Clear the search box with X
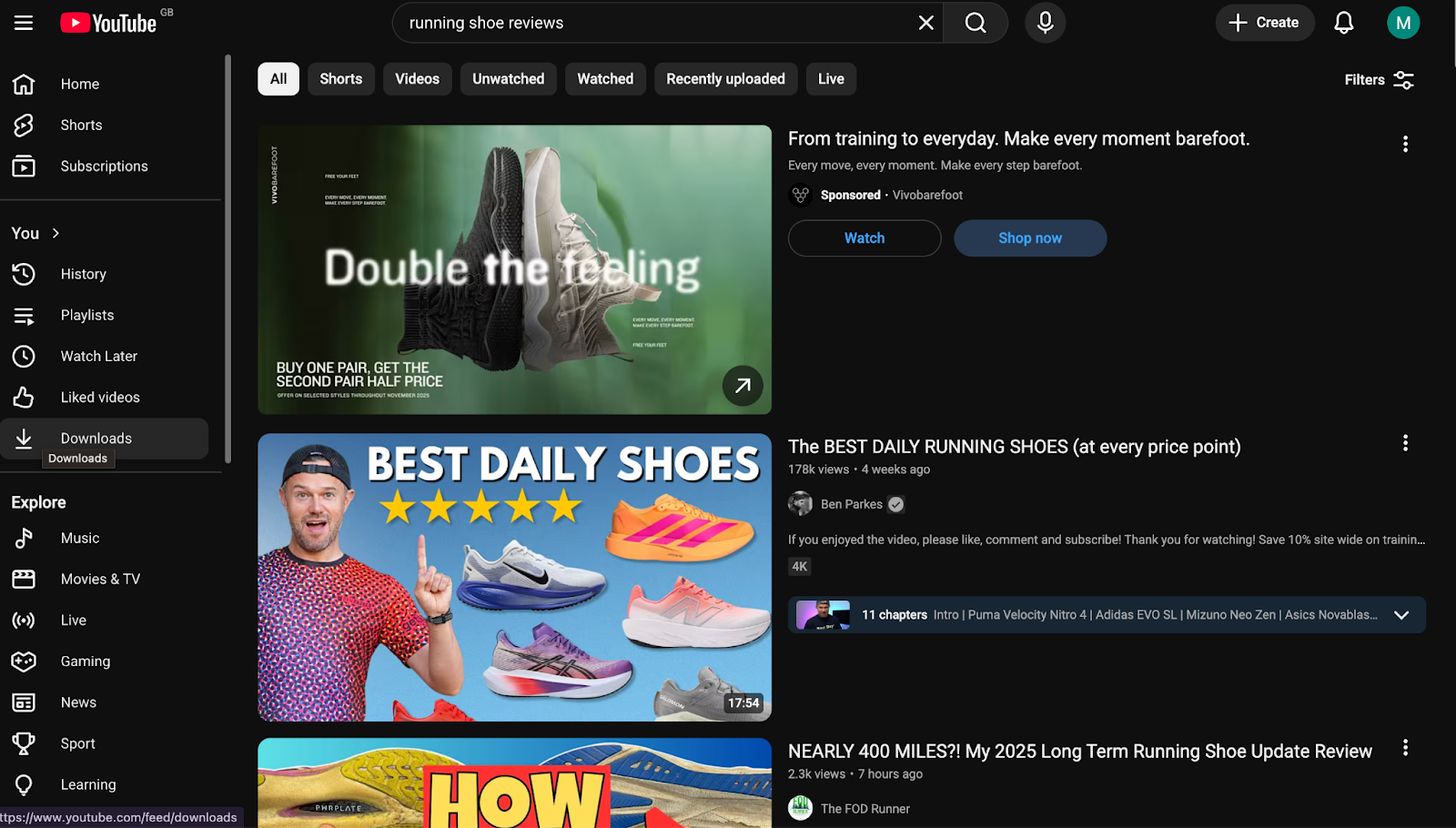The image size is (1456, 828). [x=925, y=23]
